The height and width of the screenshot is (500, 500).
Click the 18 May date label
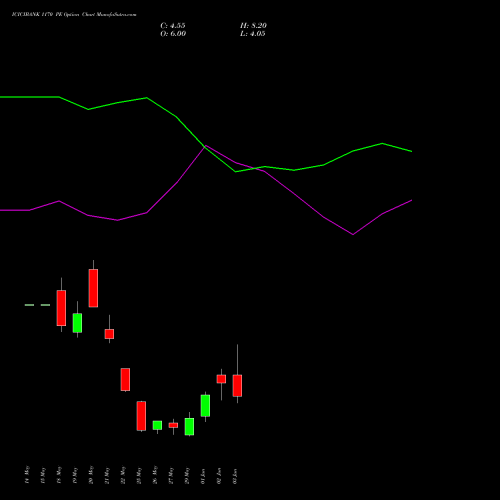tap(59, 475)
